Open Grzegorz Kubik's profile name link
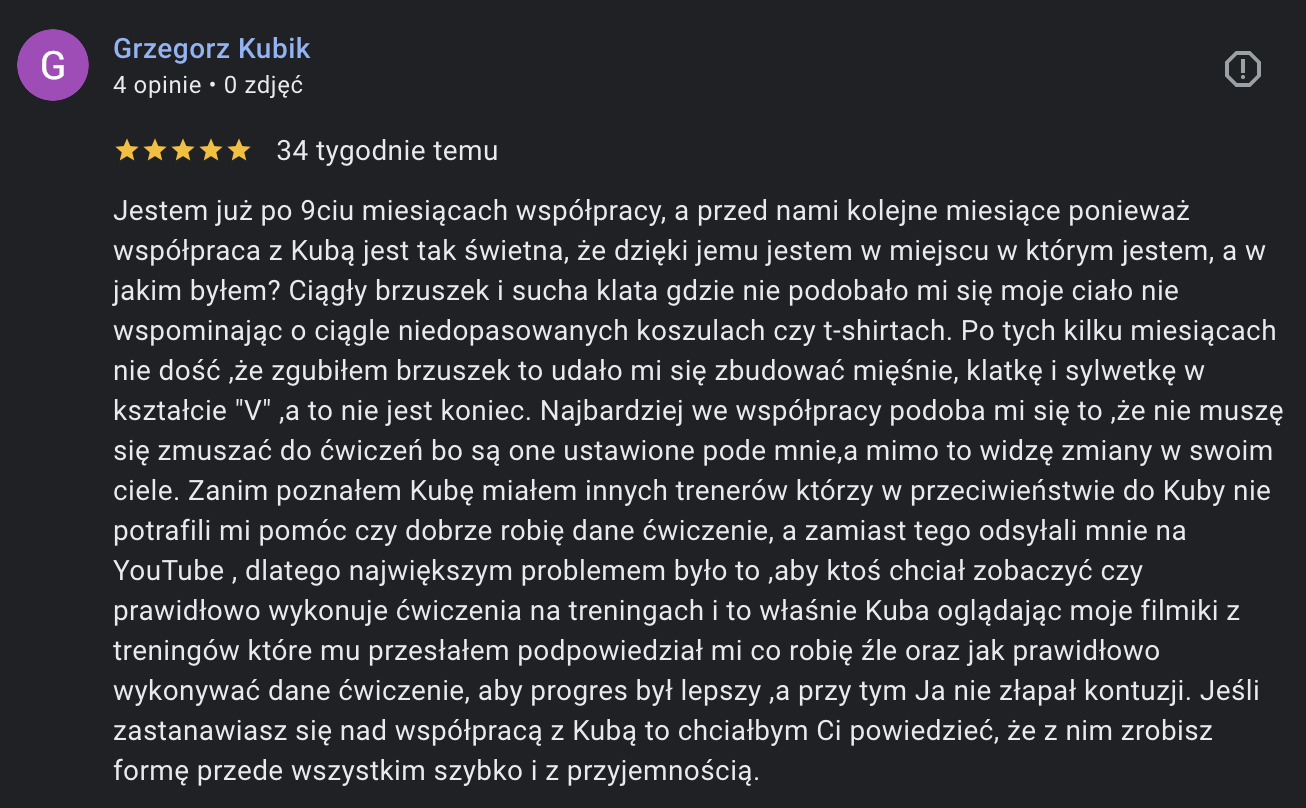The width and height of the screenshot is (1306, 808). pos(212,48)
